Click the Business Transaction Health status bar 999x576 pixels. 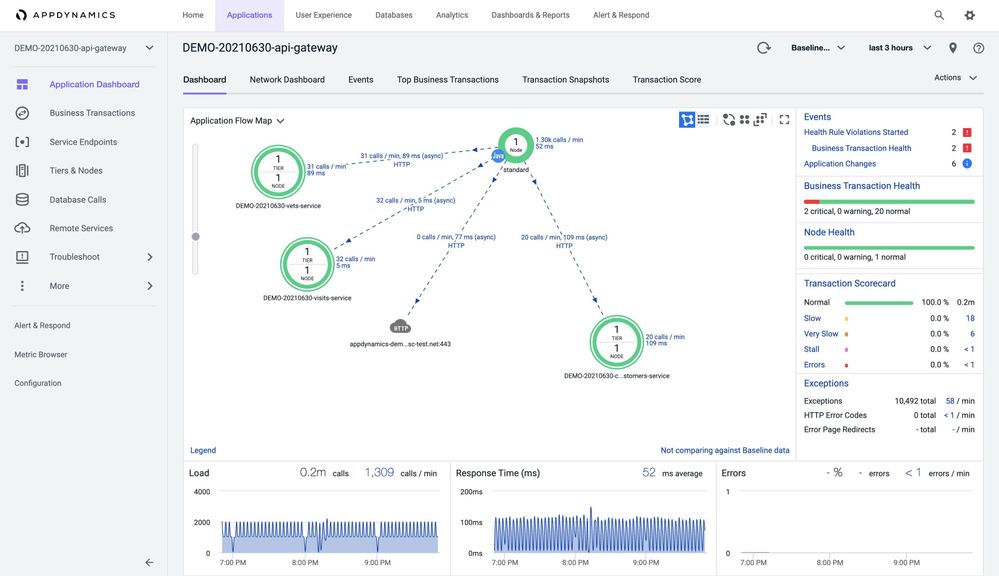coord(889,202)
